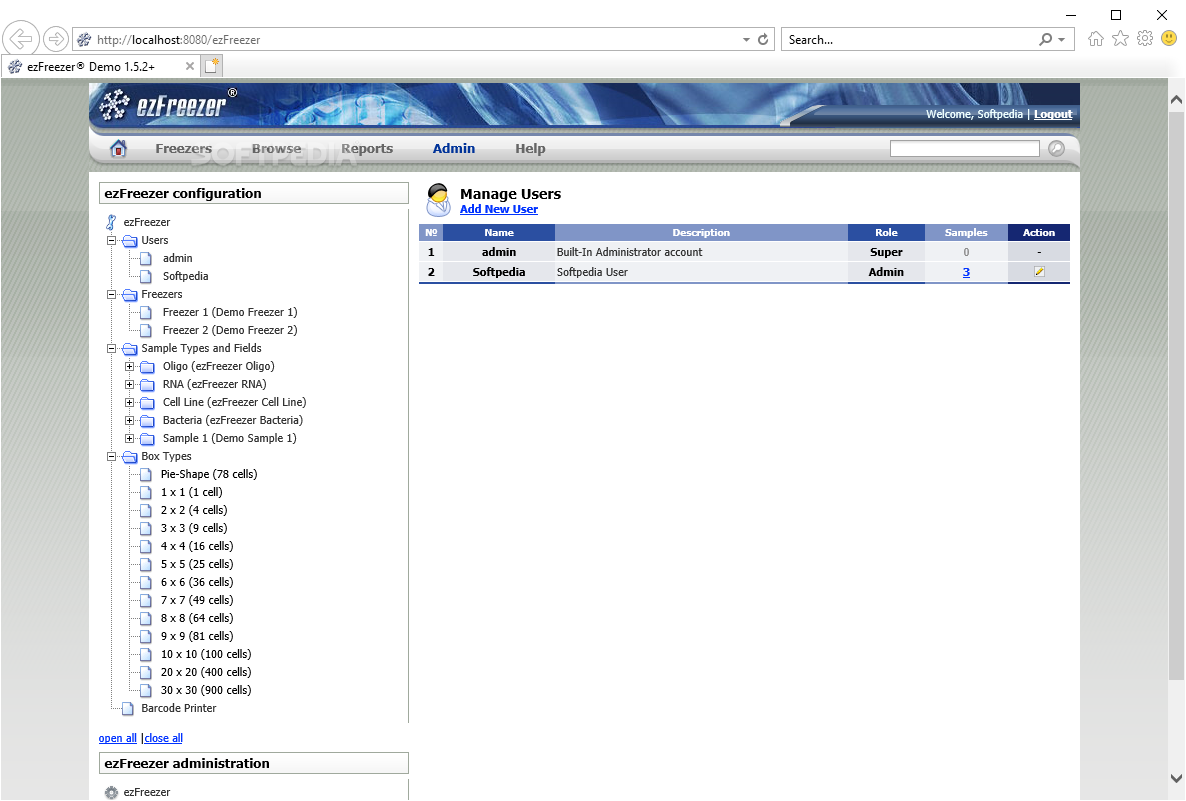This screenshot has width=1186, height=801.
Task: Click the Sample Types and Fields folder icon
Action: coord(130,349)
